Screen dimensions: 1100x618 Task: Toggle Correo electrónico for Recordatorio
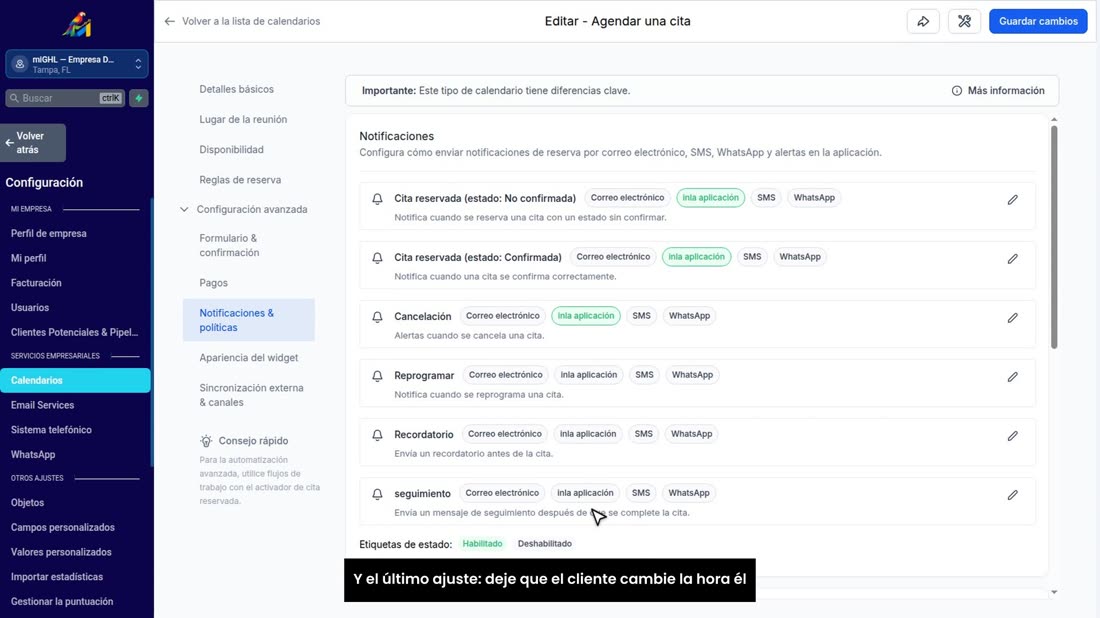coord(504,434)
